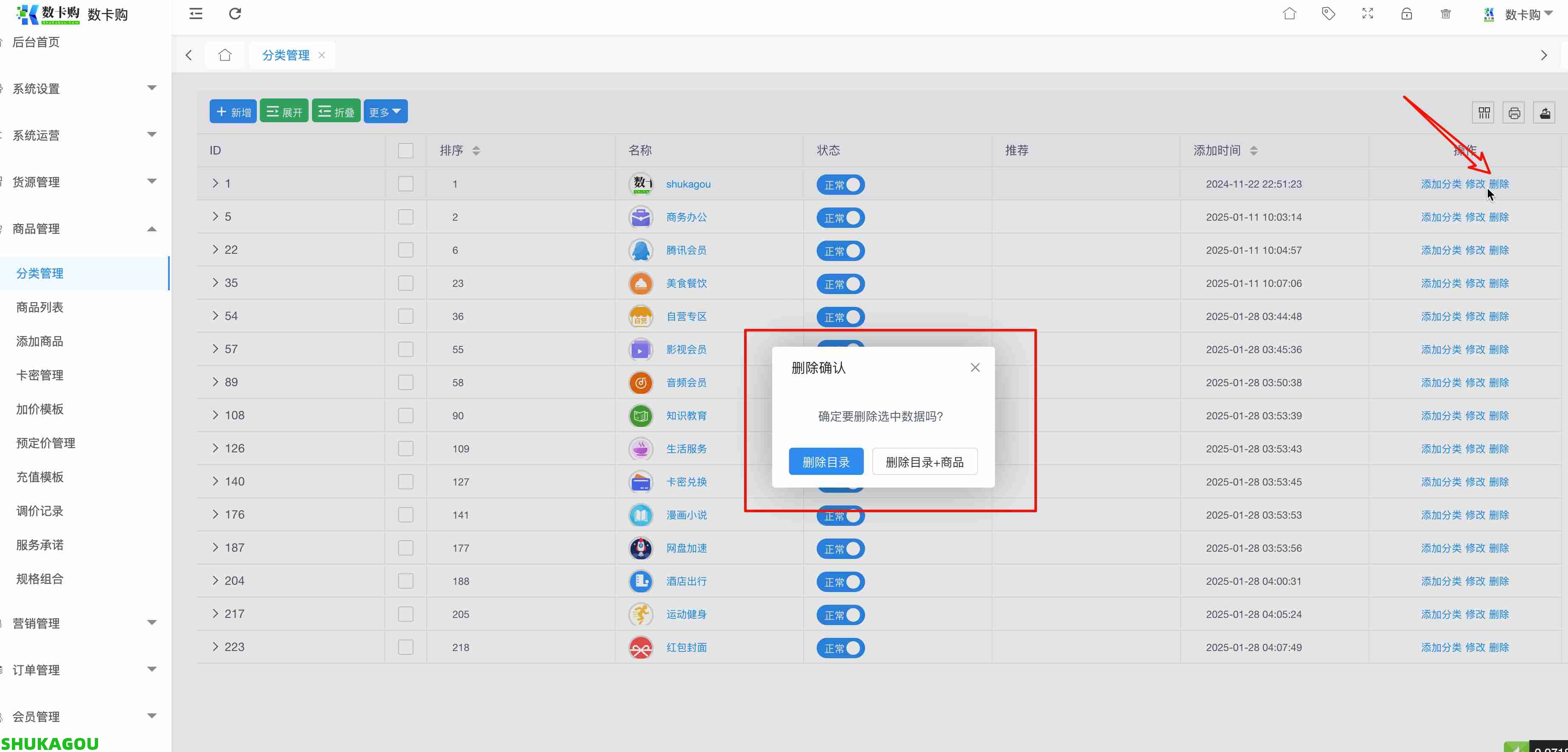Check the select-all checkbox in the table header

click(405, 150)
